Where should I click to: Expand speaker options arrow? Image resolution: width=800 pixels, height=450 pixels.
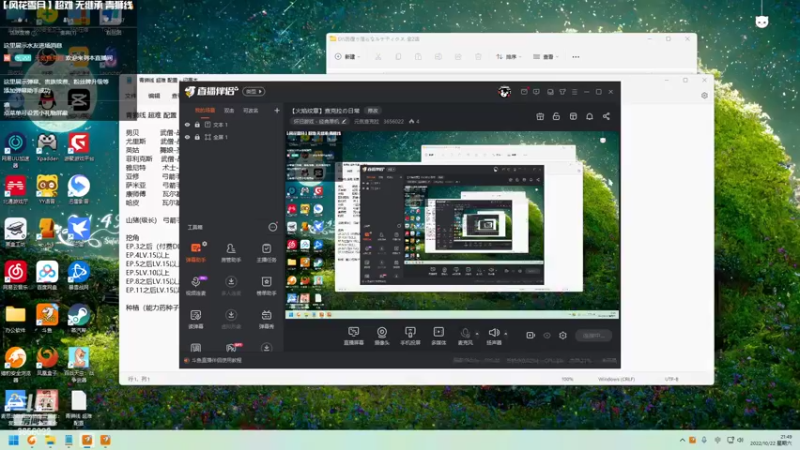click(506, 334)
